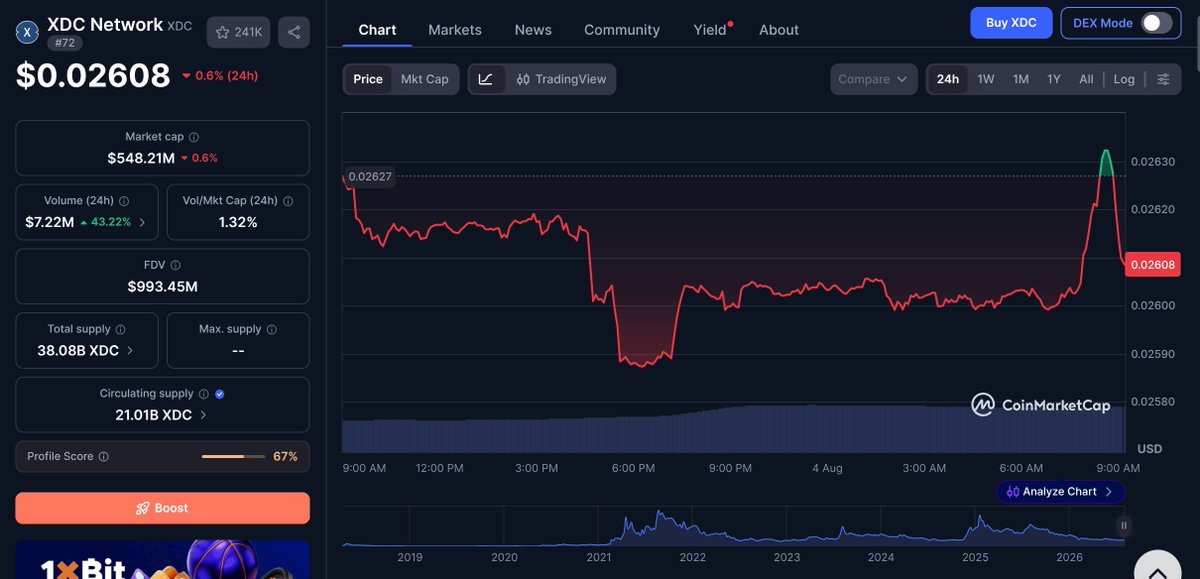The height and width of the screenshot is (579, 1200).
Task: Click the $548.21M market cap value
Action: click(141, 158)
